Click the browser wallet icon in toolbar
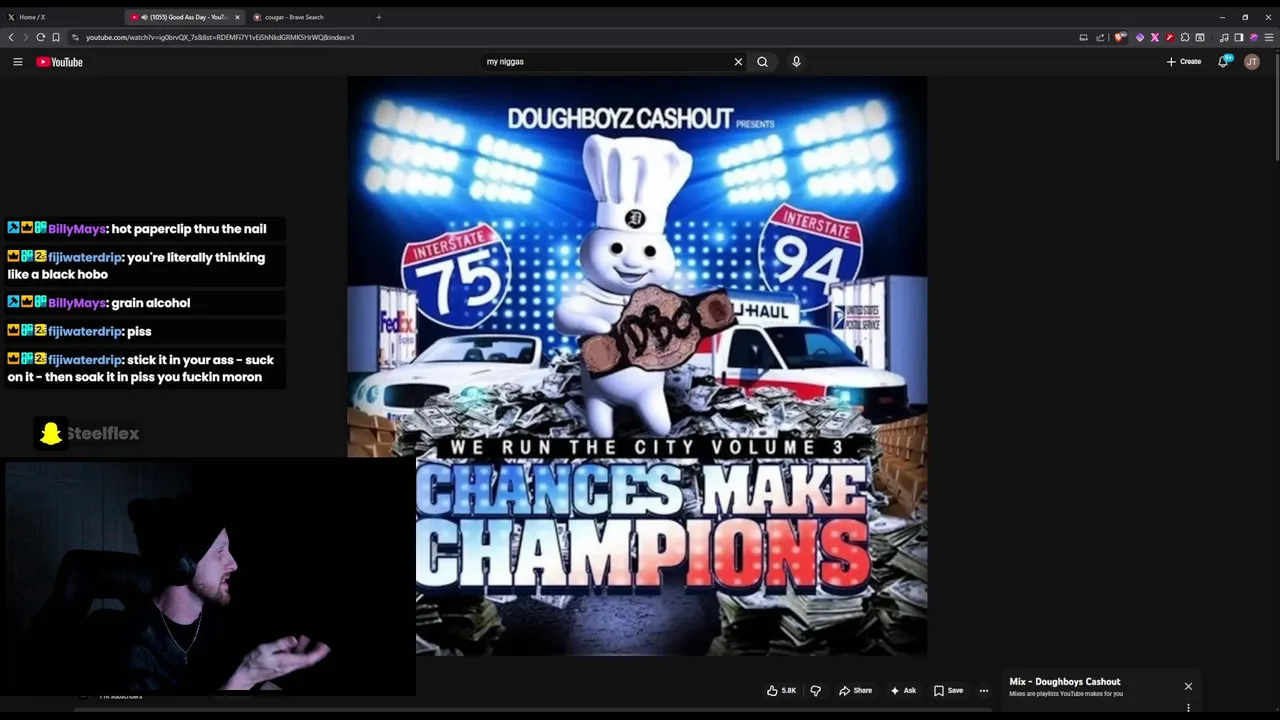The width and height of the screenshot is (1280, 720). [x=1200, y=37]
